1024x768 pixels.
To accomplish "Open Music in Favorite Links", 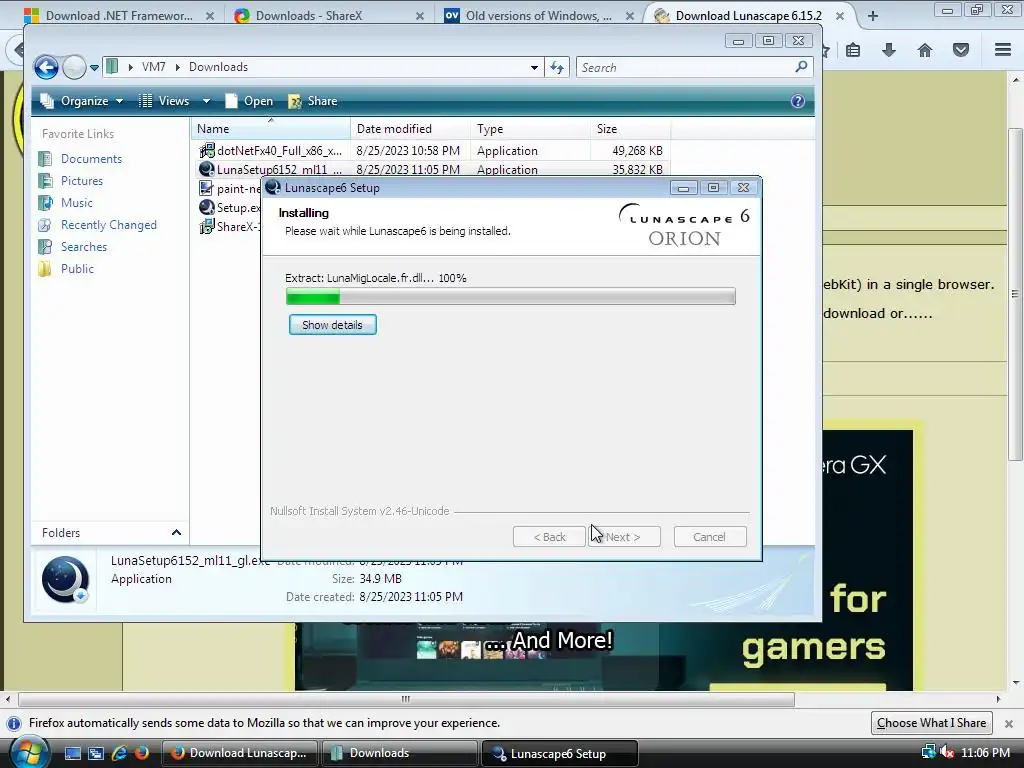I will pyautogui.click(x=76, y=203).
